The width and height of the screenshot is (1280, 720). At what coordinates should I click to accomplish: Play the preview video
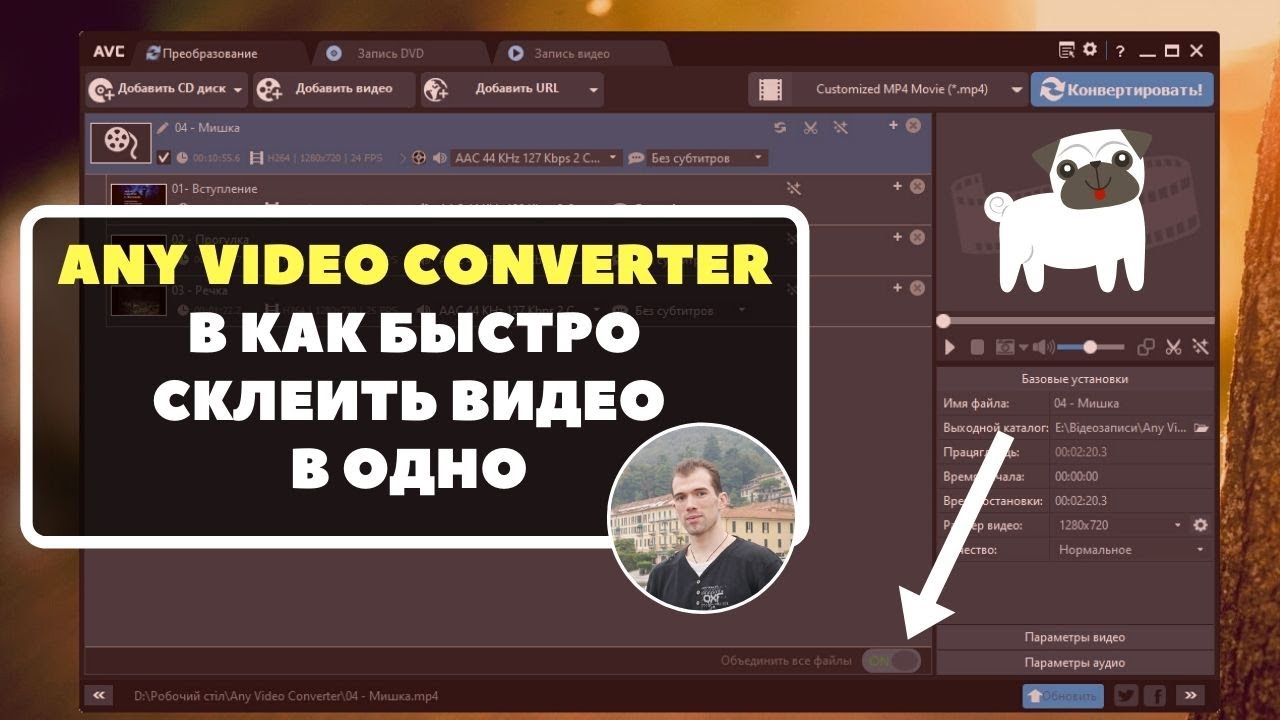(950, 347)
